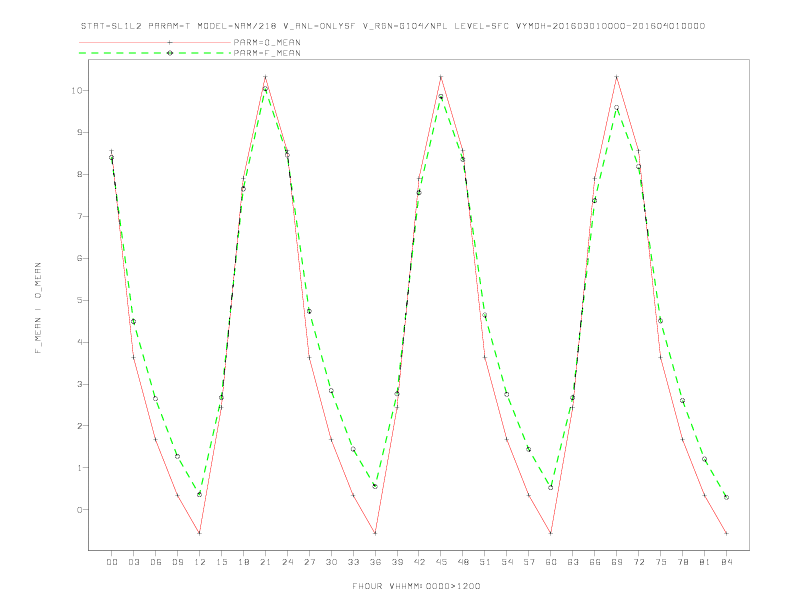Viewport: 792px width, 612px height.
Task: Click x-axis tick label 39
Action: 397,562
